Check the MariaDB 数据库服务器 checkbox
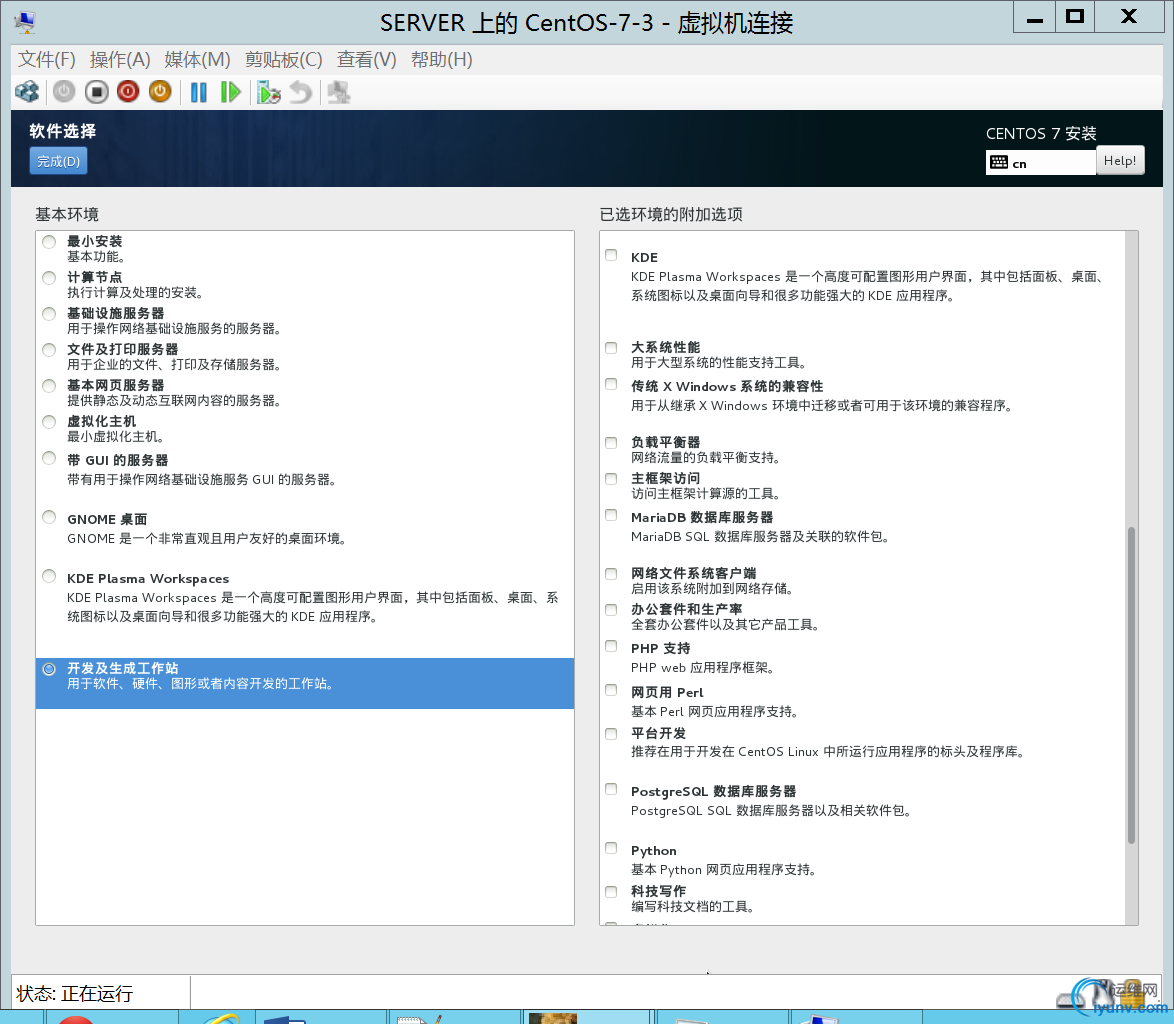Image resolution: width=1174 pixels, height=1024 pixels. coord(612,515)
